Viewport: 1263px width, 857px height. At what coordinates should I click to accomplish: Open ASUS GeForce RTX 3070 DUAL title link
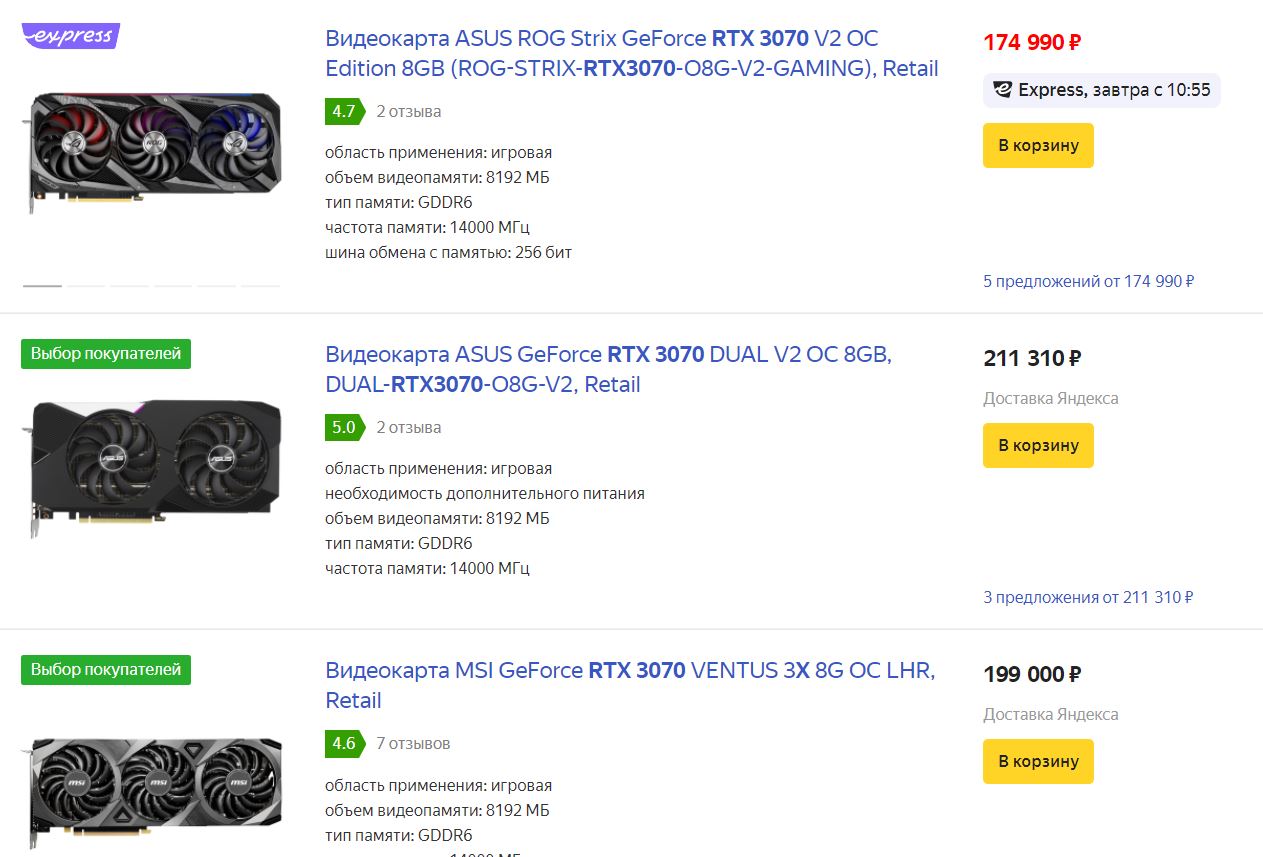point(608,369)
